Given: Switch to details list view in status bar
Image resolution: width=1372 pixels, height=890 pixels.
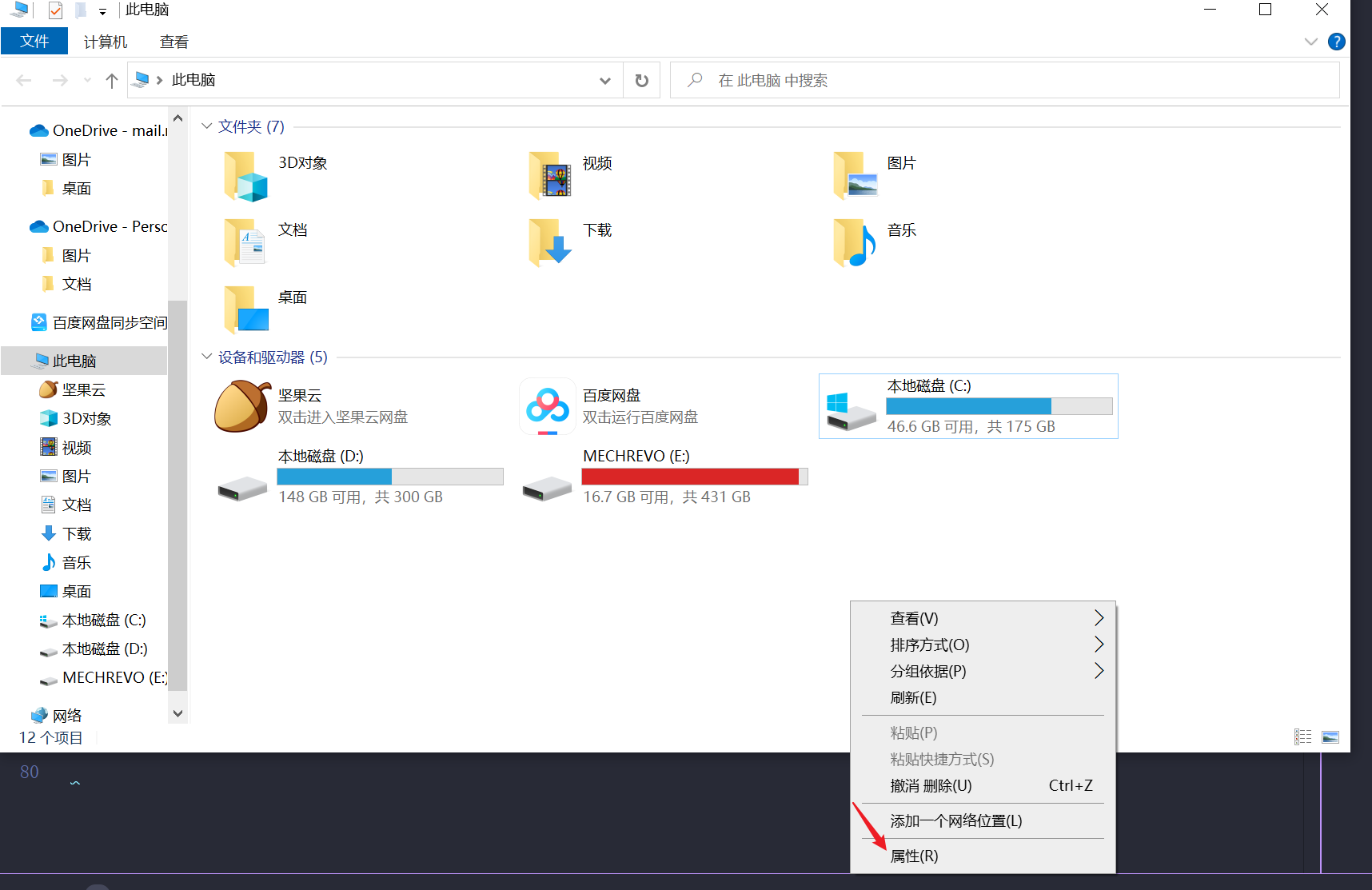Looking at the screenshot, I should pos(1302,737).
